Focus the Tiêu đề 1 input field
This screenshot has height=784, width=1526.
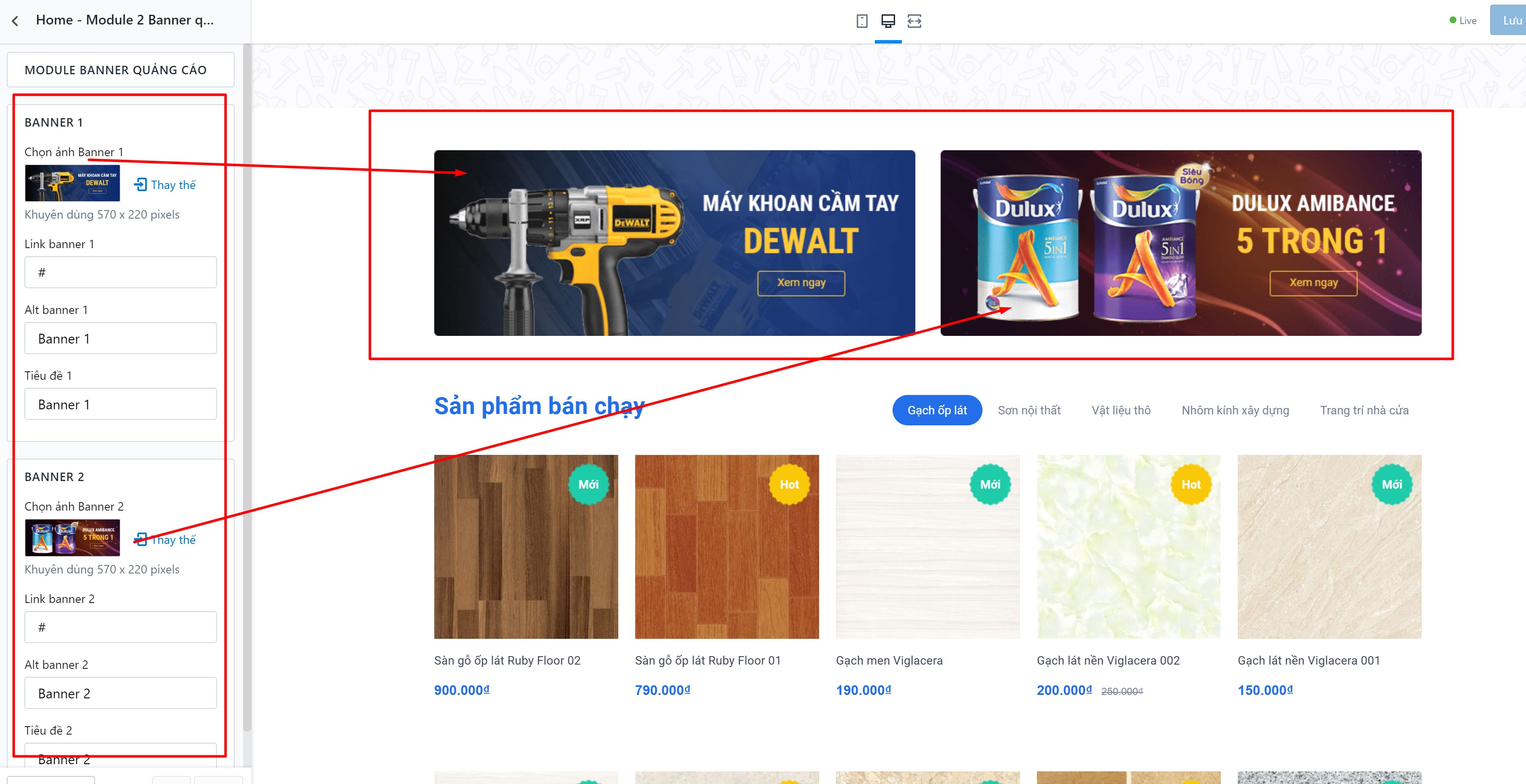[x=121, y=404]
